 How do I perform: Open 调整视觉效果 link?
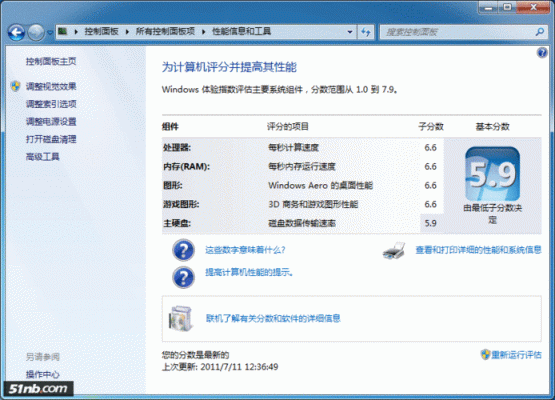coord(51,86)
